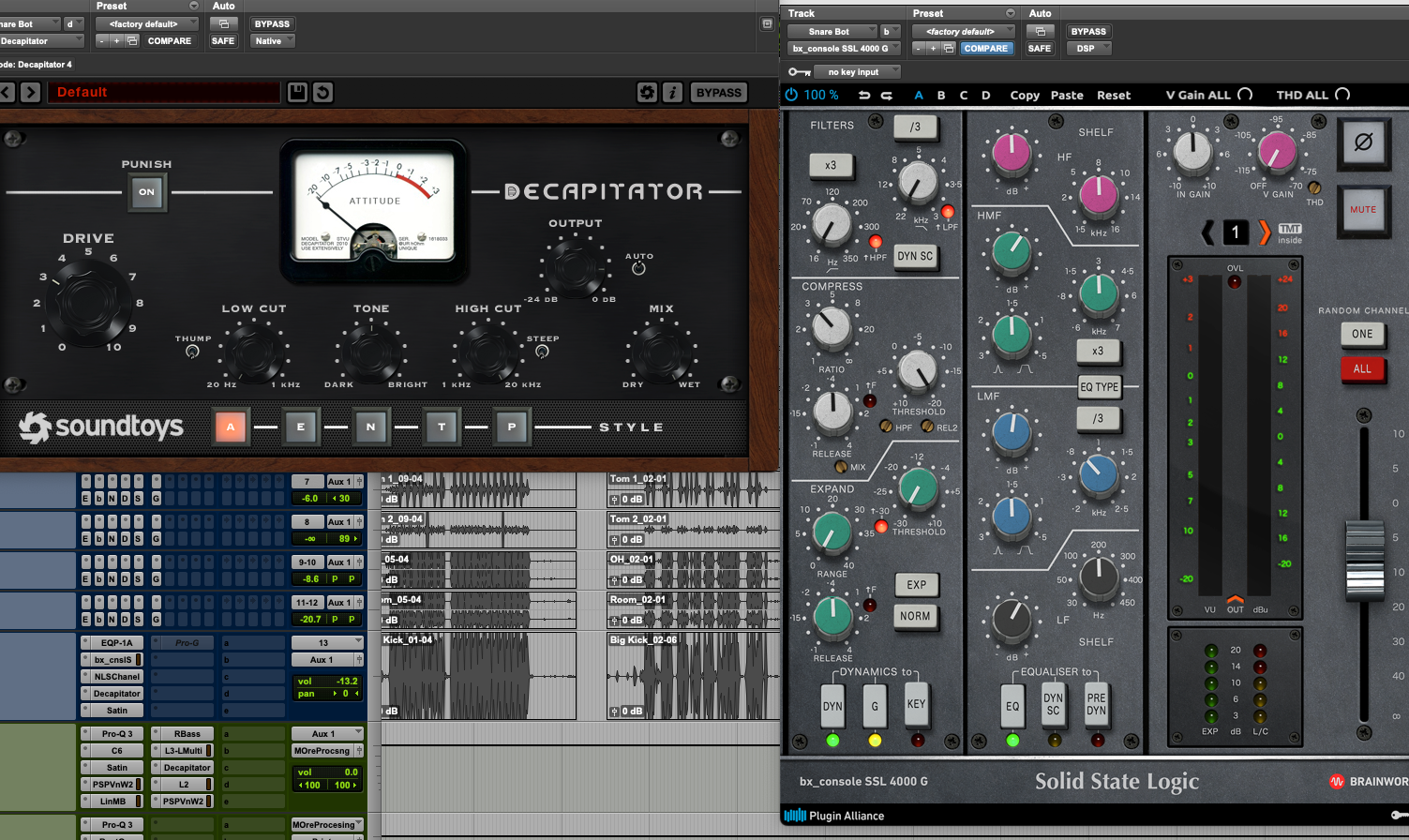Image resolution: width=1409 pixels, height=840 pixels.
Task: Toggle the PUNISH ON switch
Action: click(x=147, y=192)
